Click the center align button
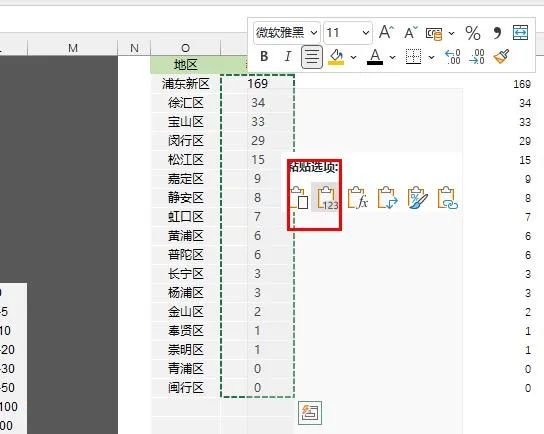This screenshot has height=434, width=544. 311,57
